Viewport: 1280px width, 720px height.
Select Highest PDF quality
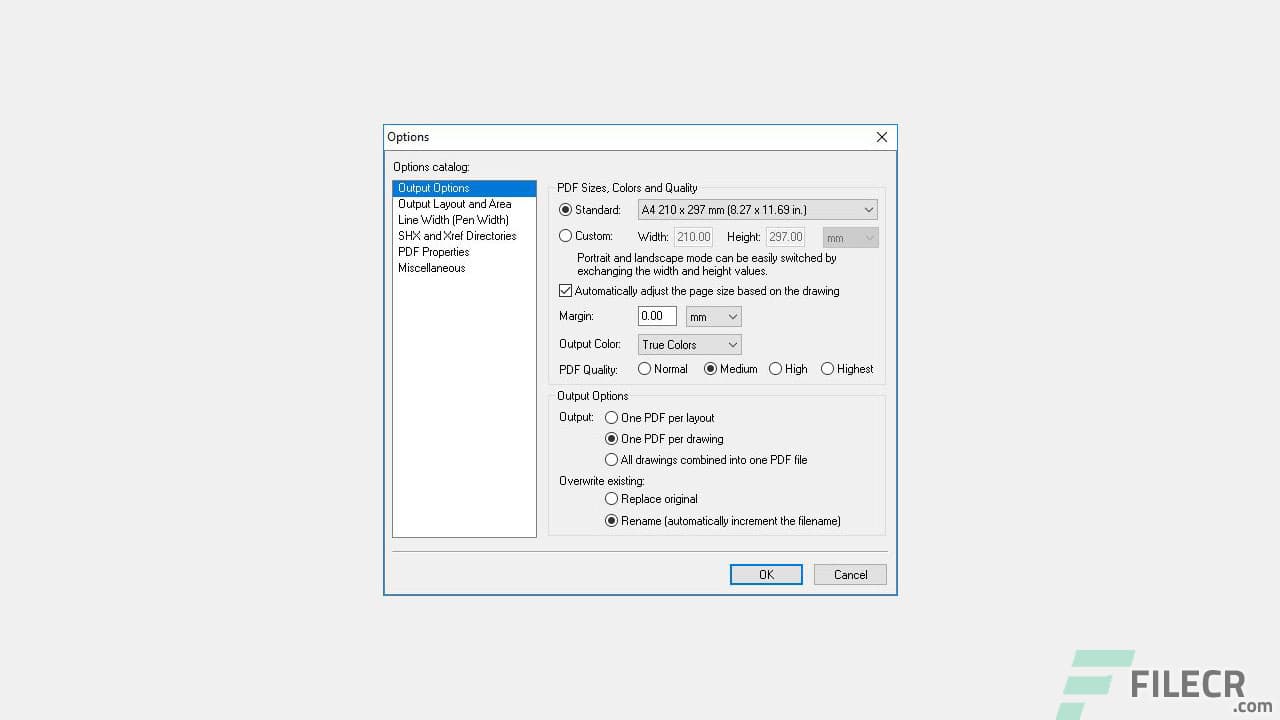(x=828, y=369)
